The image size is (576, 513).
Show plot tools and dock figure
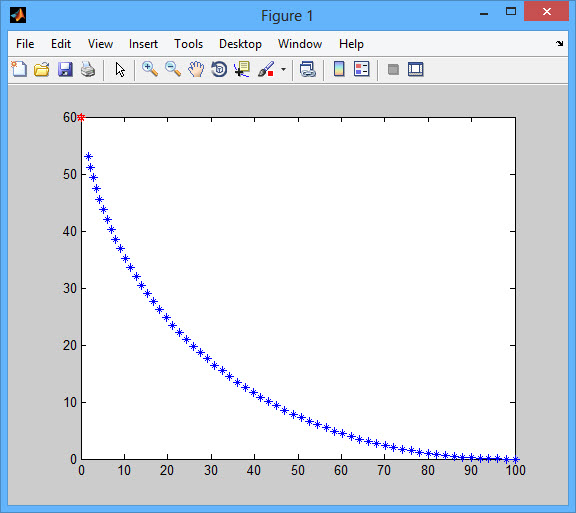point(415,69)
